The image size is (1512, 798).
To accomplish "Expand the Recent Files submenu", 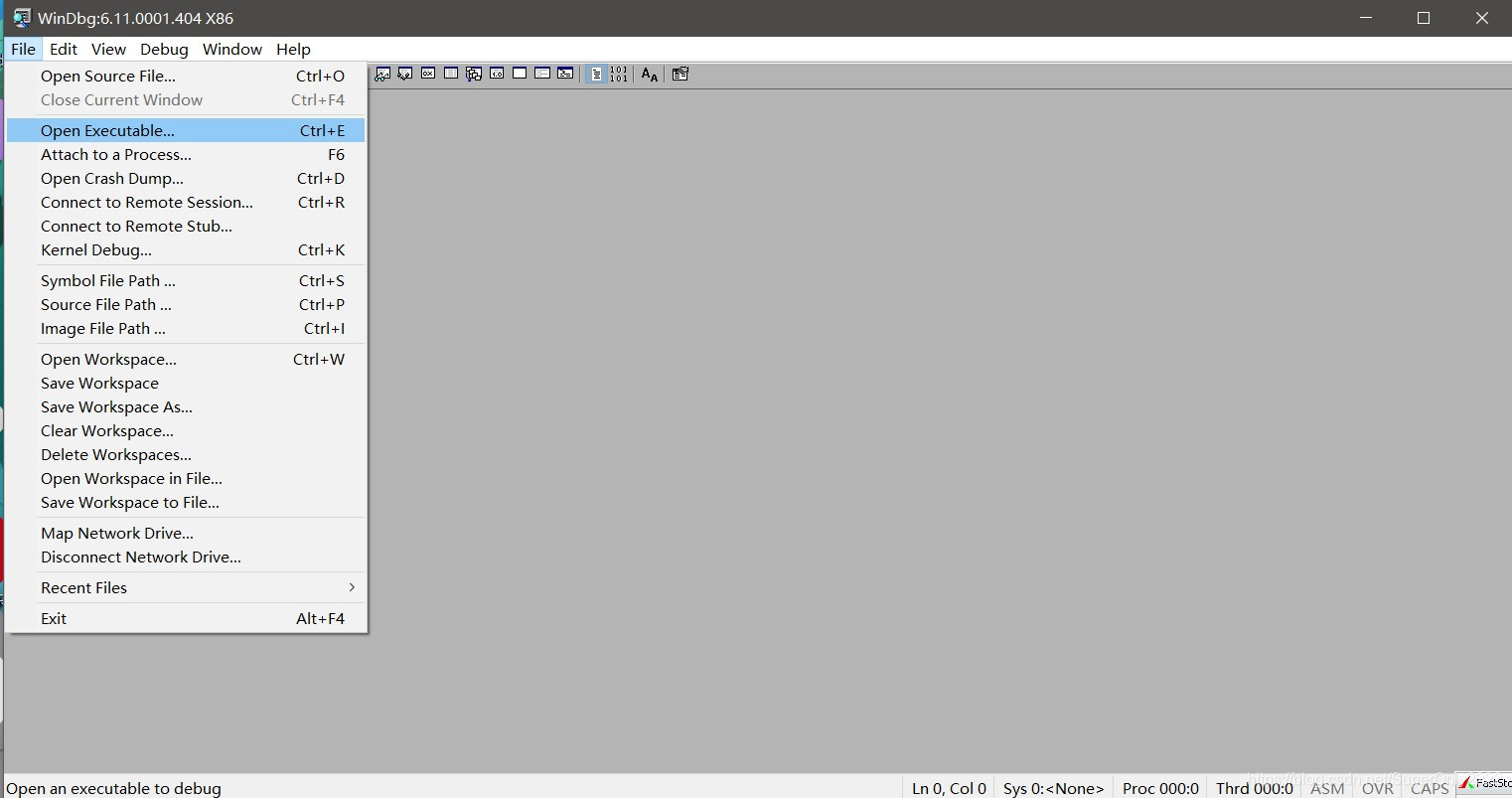I will click(186, 587).
